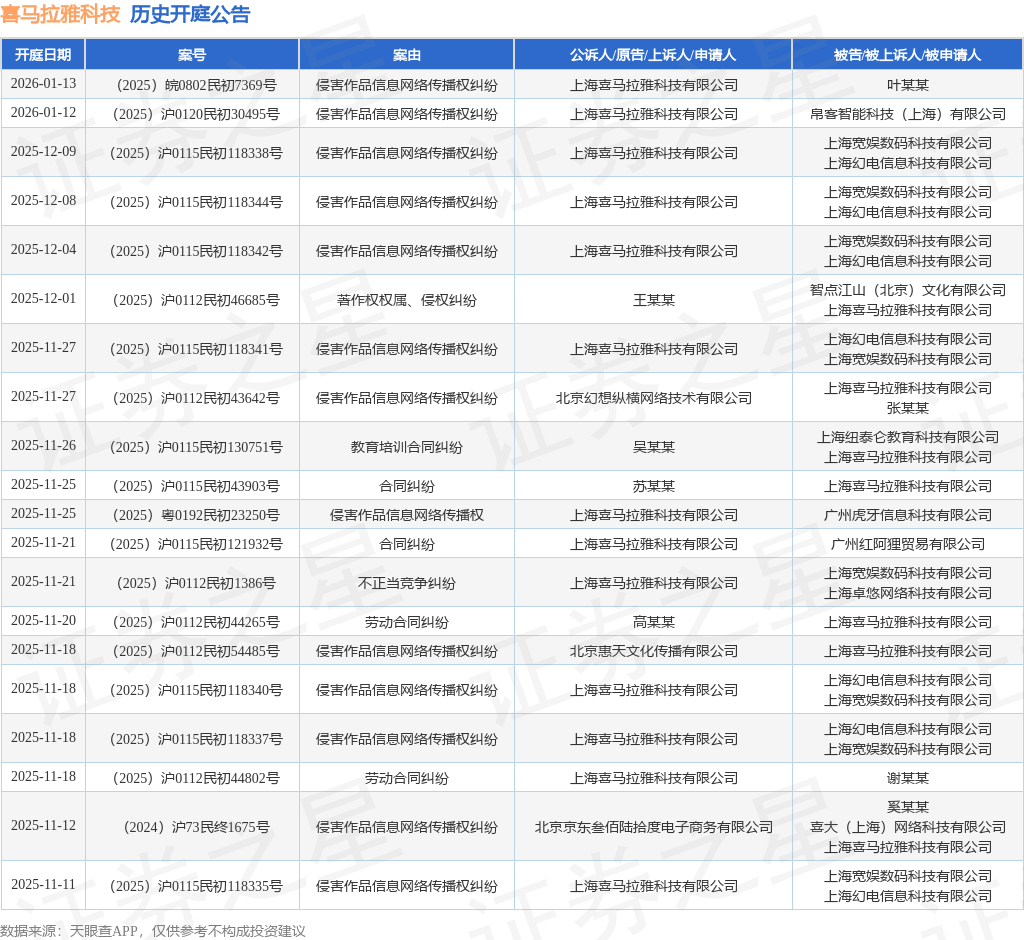The width and height of the screenshot is (1024, 940).
Task: Click cause 侵害作品信息网络传播权 without 纠纷
Action: point(407,515)
